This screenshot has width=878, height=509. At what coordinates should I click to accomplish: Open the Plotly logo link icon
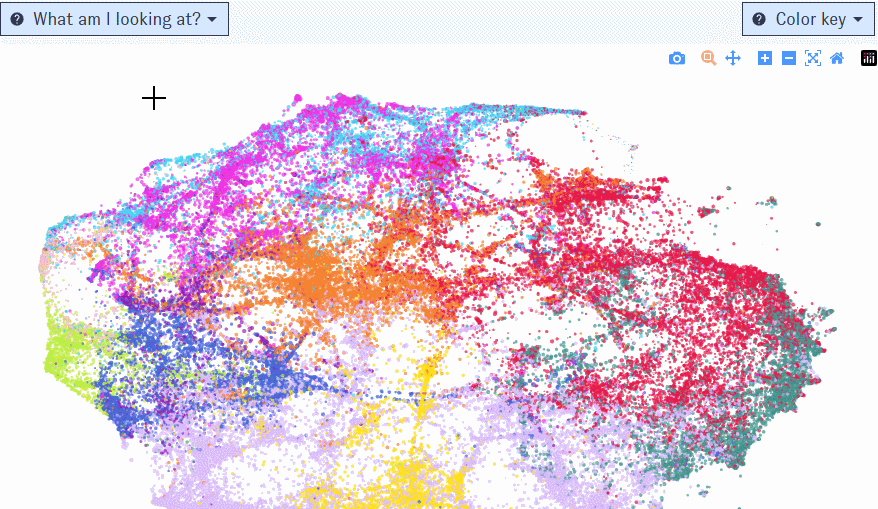[x=868, y=58]
